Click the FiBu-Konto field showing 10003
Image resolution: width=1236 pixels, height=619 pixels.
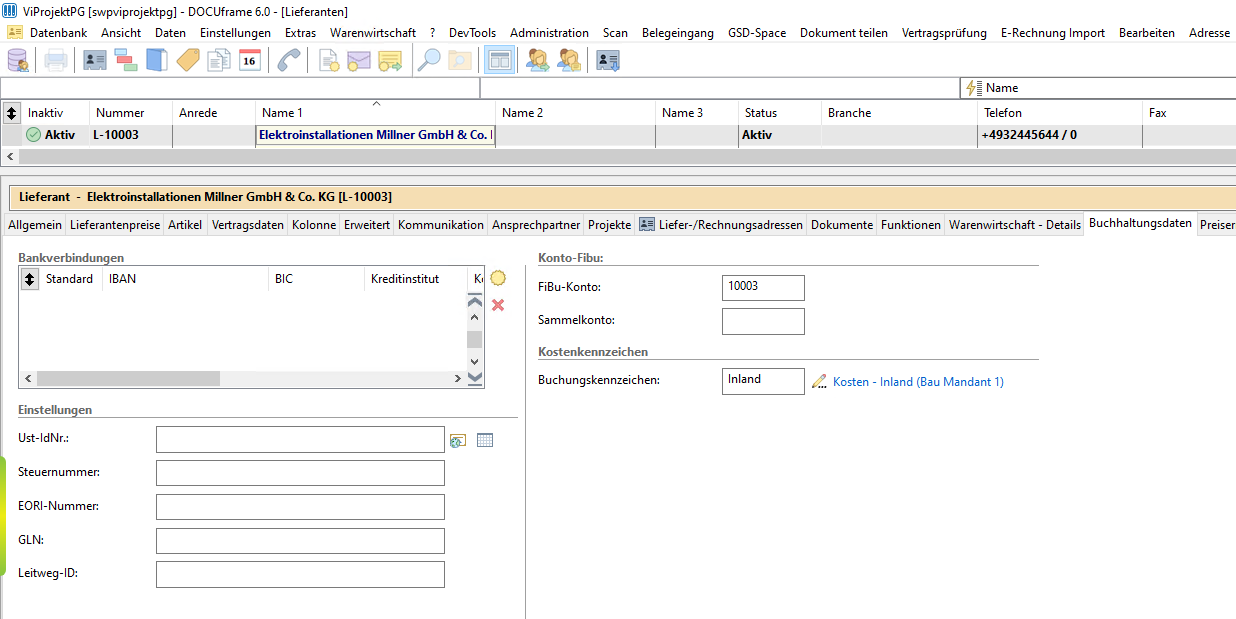763,287
